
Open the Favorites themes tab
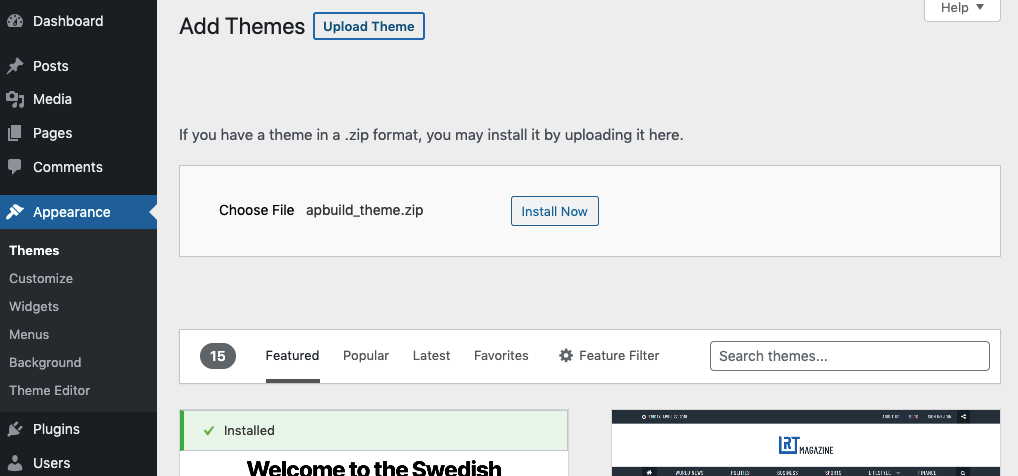(x=501, y=356)
